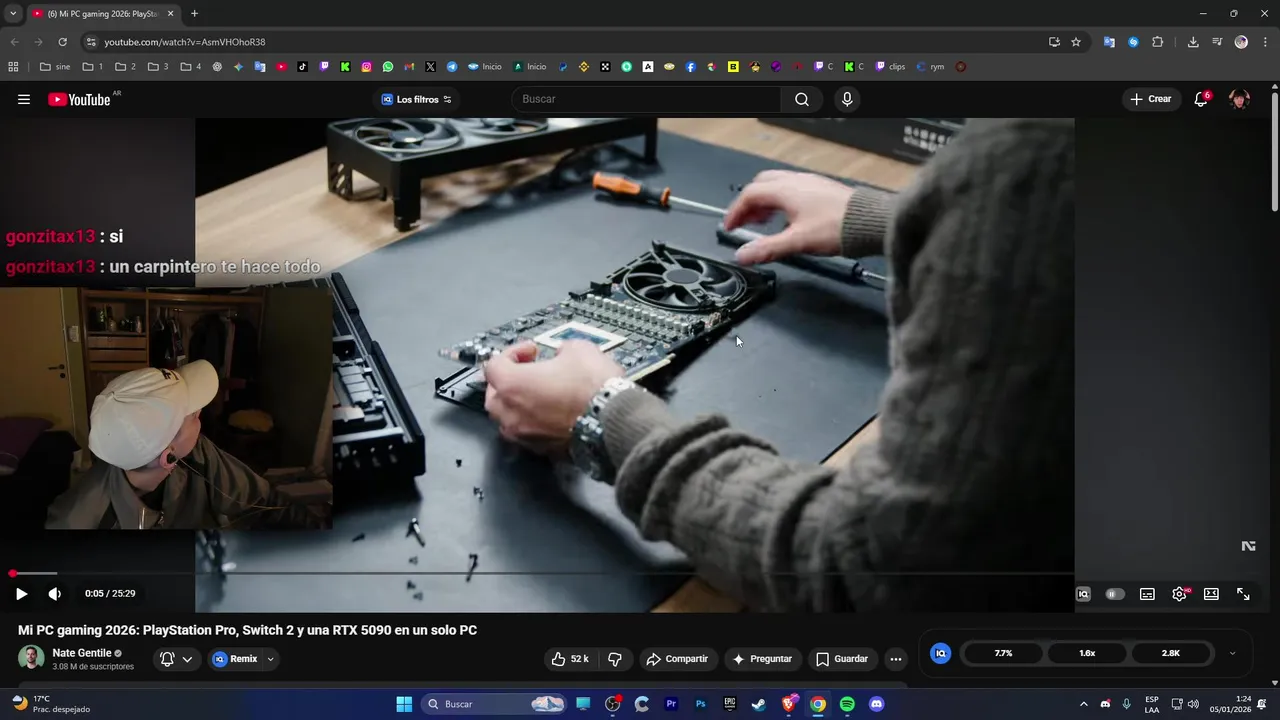This screenshot has height=720, width=1280.
Task: Expand the Remix dropdown arrow
Action: pos(270,659)
